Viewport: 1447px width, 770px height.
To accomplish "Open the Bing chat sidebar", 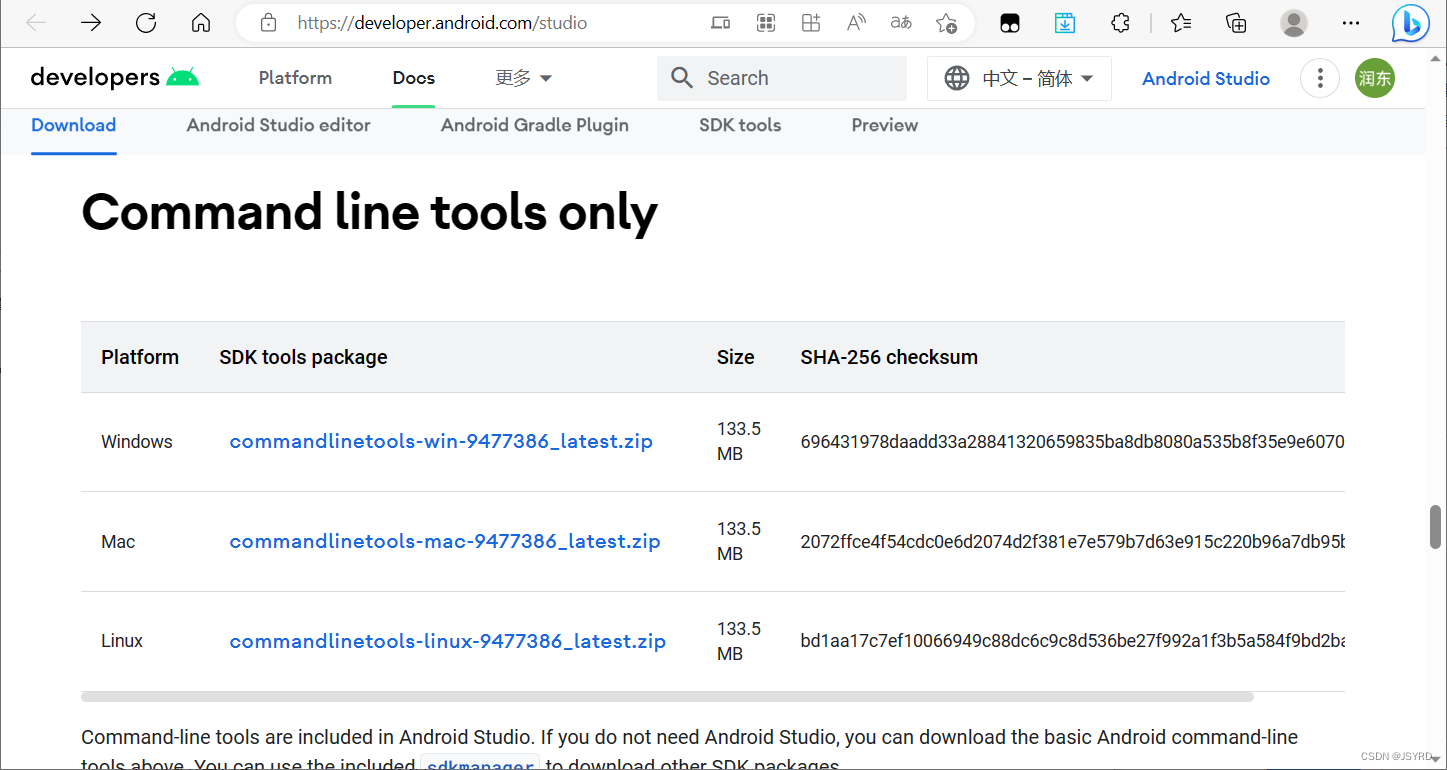I will click(1410, 23).
